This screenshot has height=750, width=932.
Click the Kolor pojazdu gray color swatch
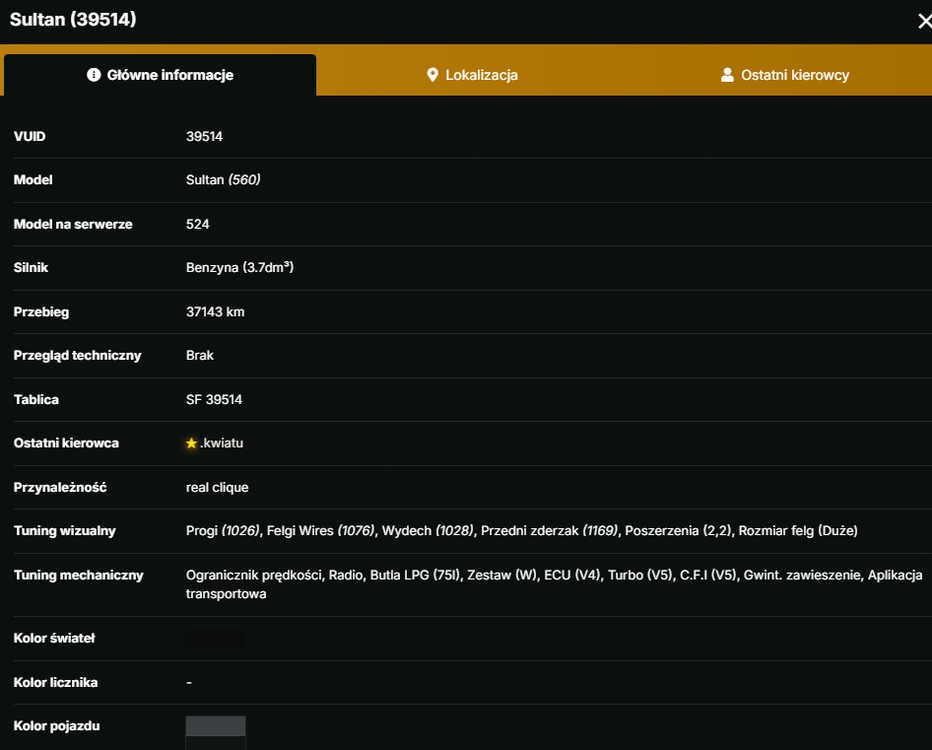point(216,726)
